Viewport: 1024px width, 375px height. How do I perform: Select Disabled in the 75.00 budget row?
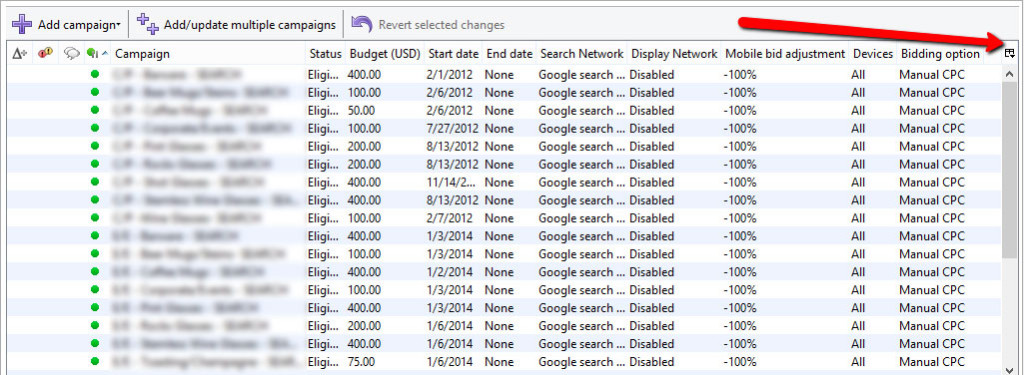tap(652, 362)
